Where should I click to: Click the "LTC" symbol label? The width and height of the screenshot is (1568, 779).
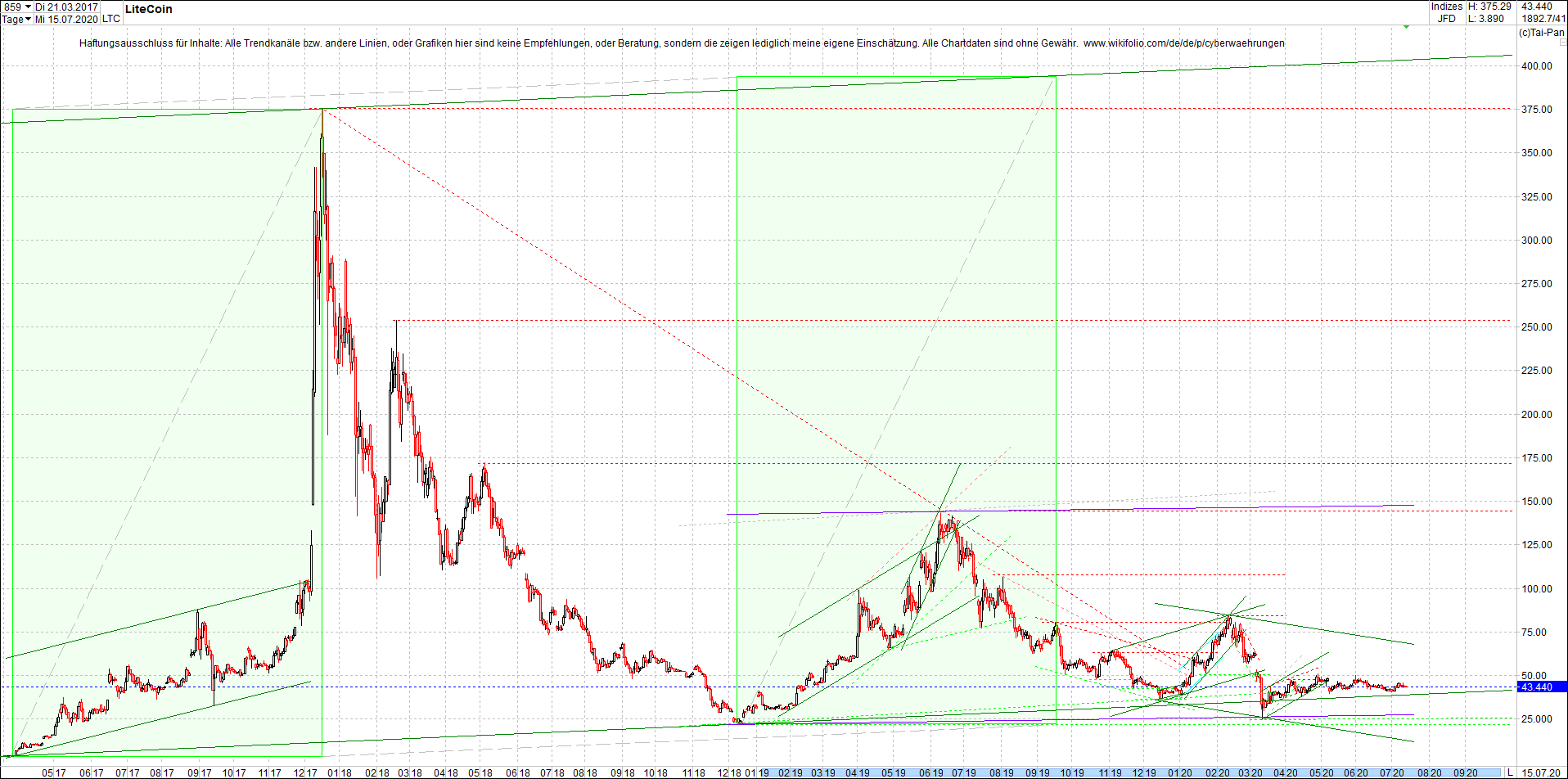pos(110,19)
